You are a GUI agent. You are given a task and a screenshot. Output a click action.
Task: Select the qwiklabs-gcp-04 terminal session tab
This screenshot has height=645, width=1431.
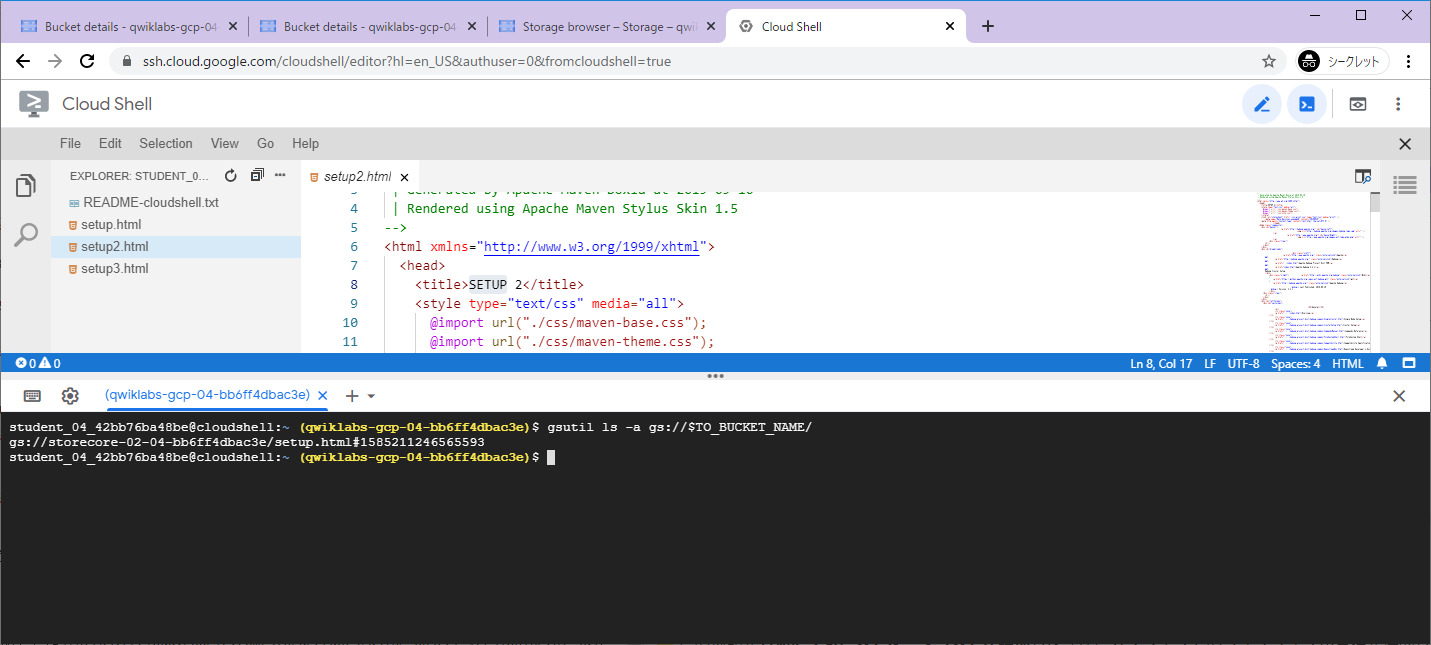tap(208, 395)
